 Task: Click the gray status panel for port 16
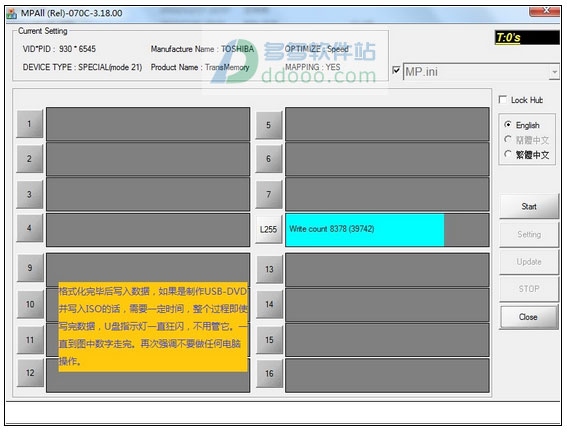pyautogui.click(x=387, y=375)
